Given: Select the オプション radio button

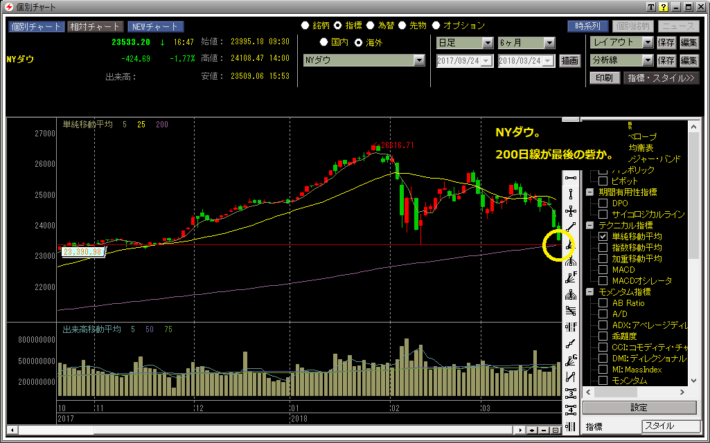Looking at the screenshot, I should tap(436, 25).
